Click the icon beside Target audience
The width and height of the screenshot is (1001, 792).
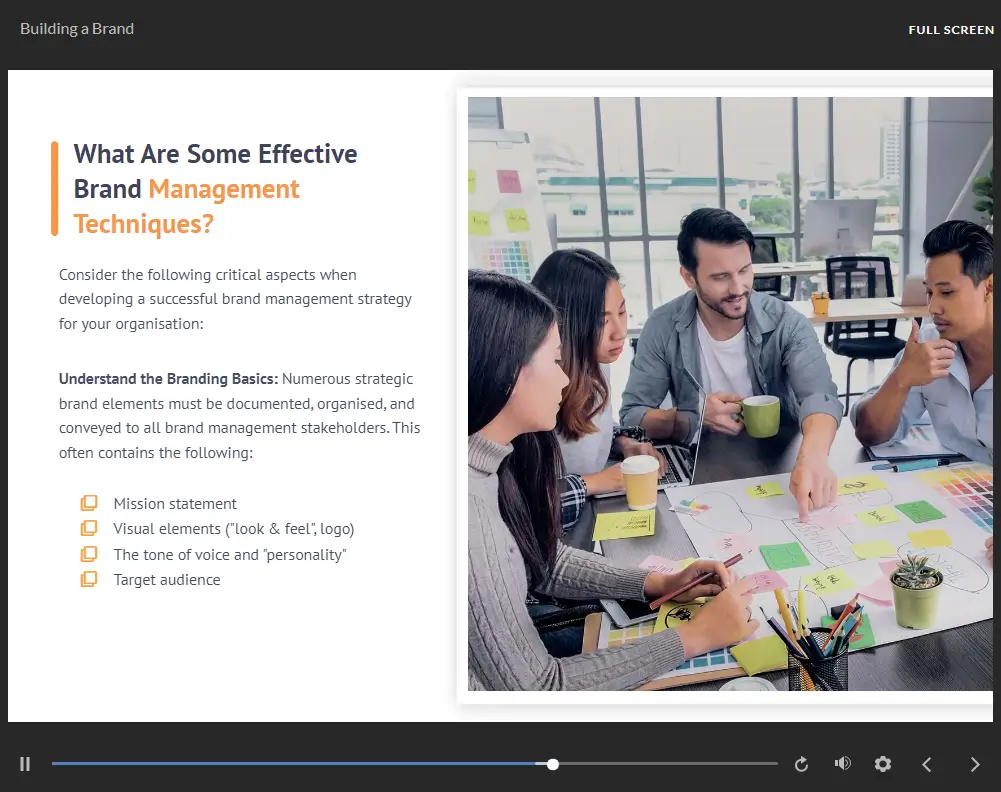click(x=89, y=579)
